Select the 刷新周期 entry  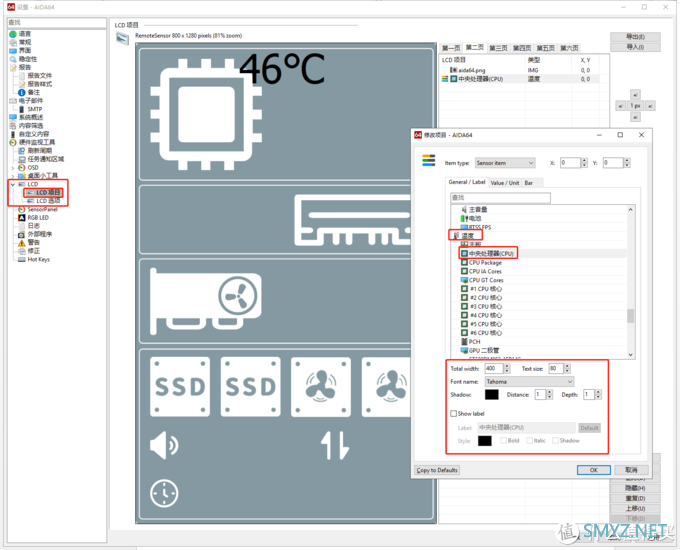click(x=39, y=151)
